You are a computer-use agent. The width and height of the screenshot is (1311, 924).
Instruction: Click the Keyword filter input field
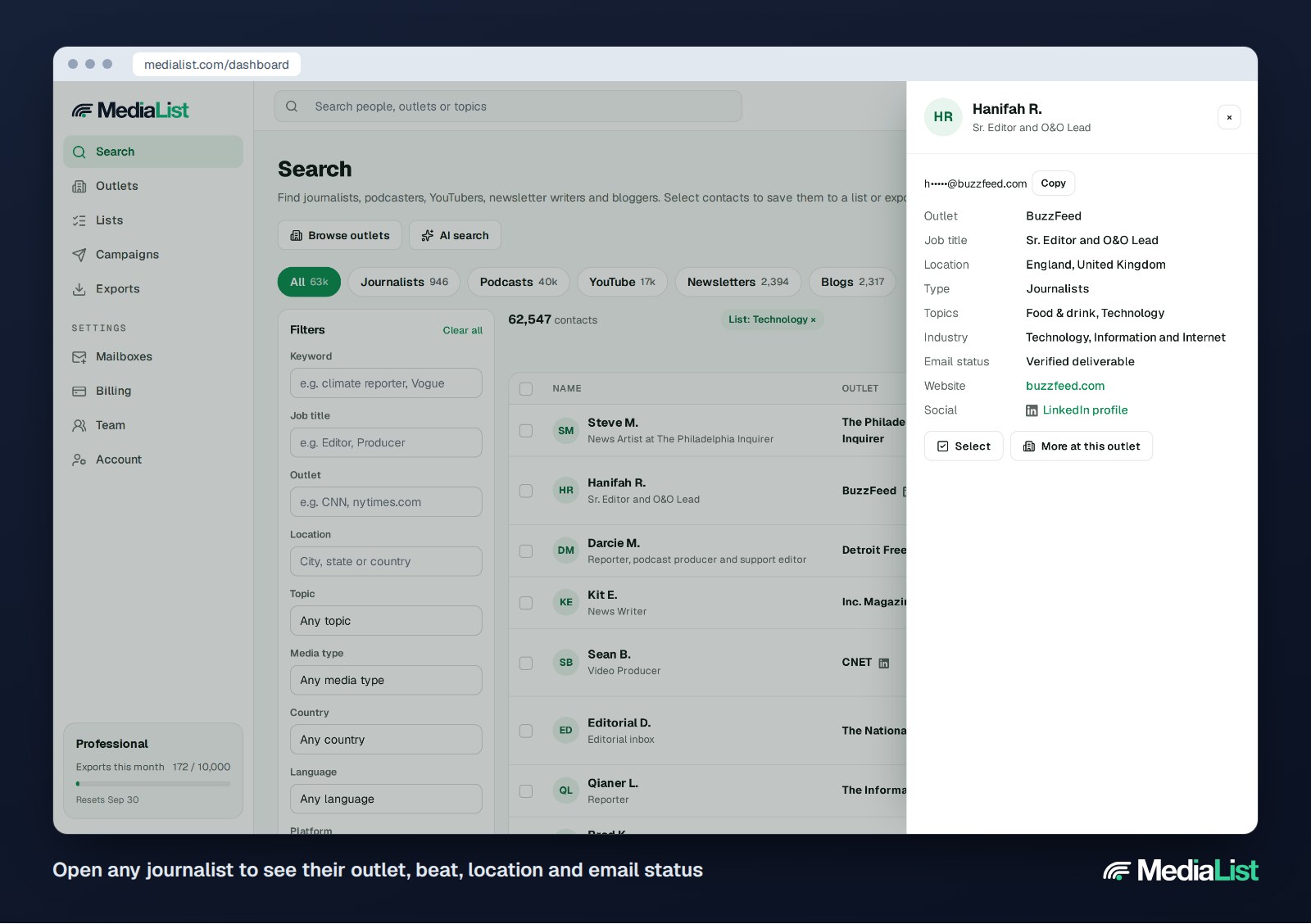[386, 383]
